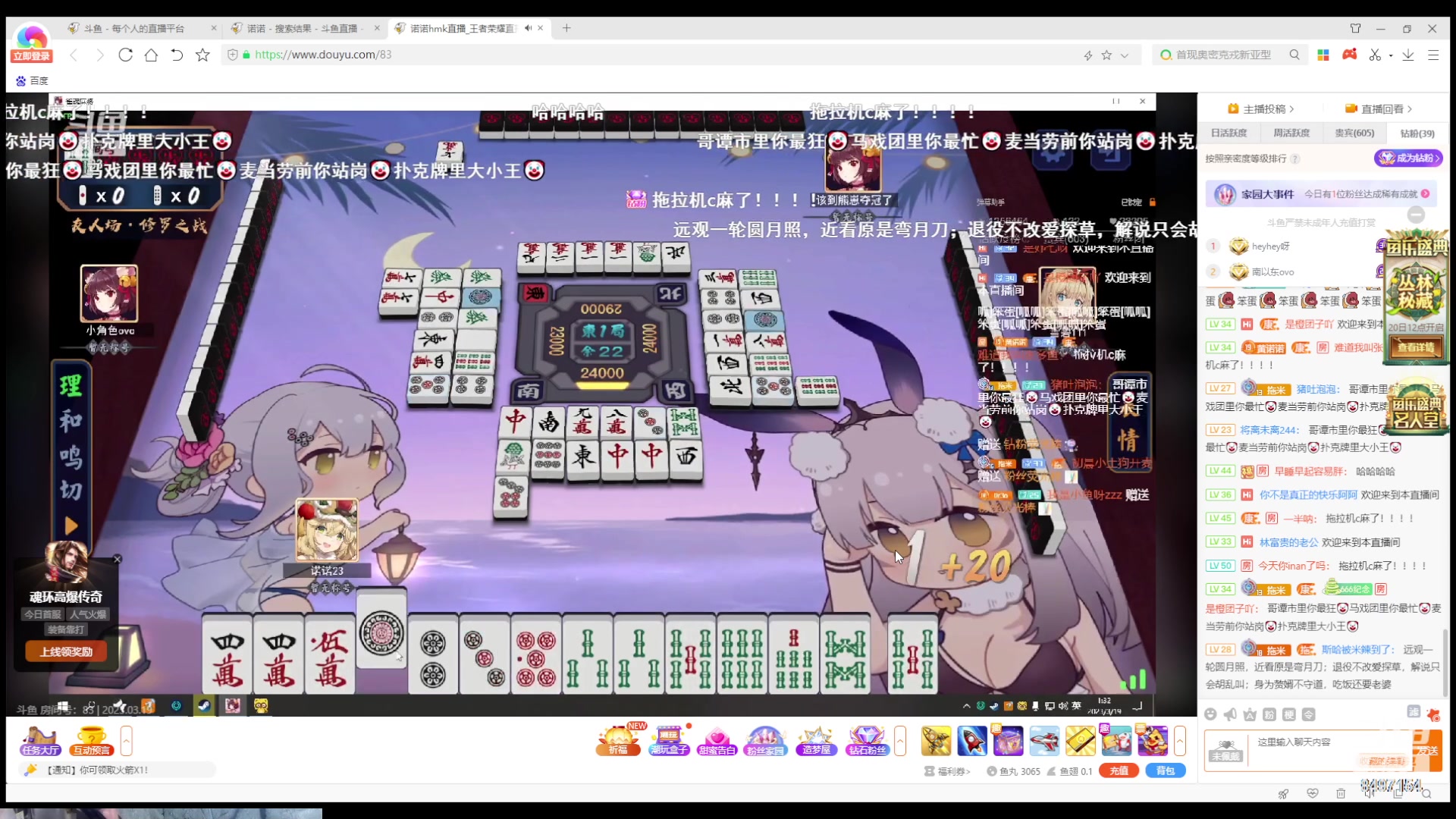
Task: Open the 互动预言 prediction icon
Action: [92, 740]
